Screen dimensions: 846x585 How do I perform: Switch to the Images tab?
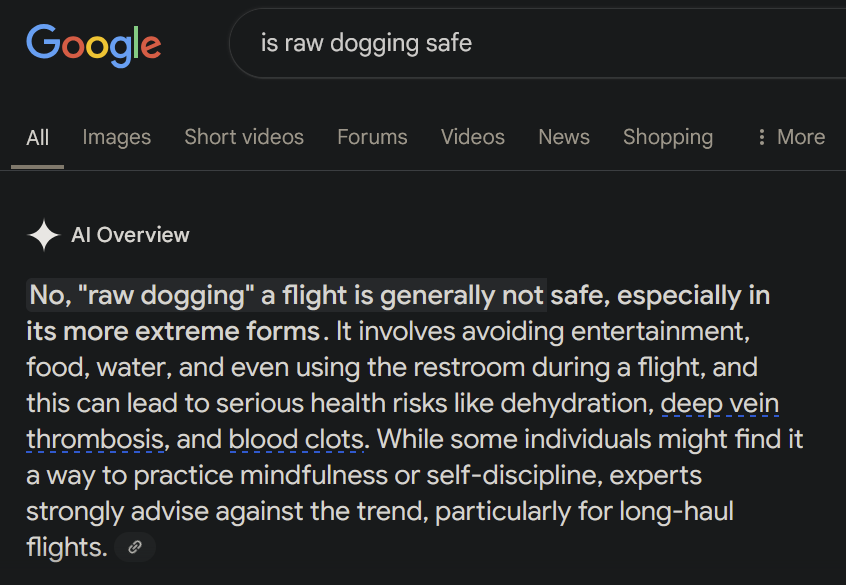click(117, 137)
